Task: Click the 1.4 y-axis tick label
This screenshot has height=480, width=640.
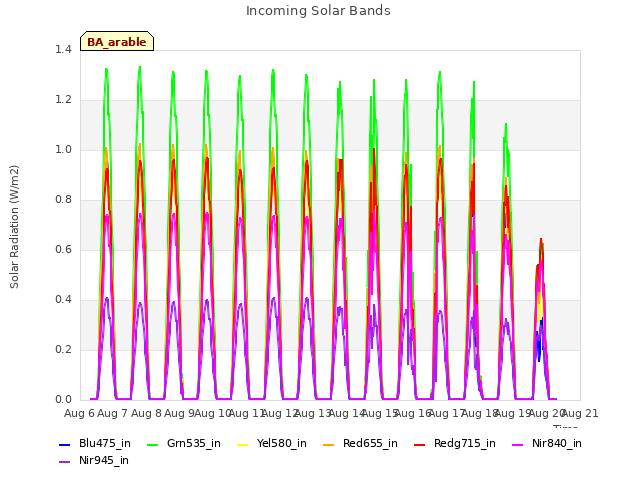Action: click(63, 49)
